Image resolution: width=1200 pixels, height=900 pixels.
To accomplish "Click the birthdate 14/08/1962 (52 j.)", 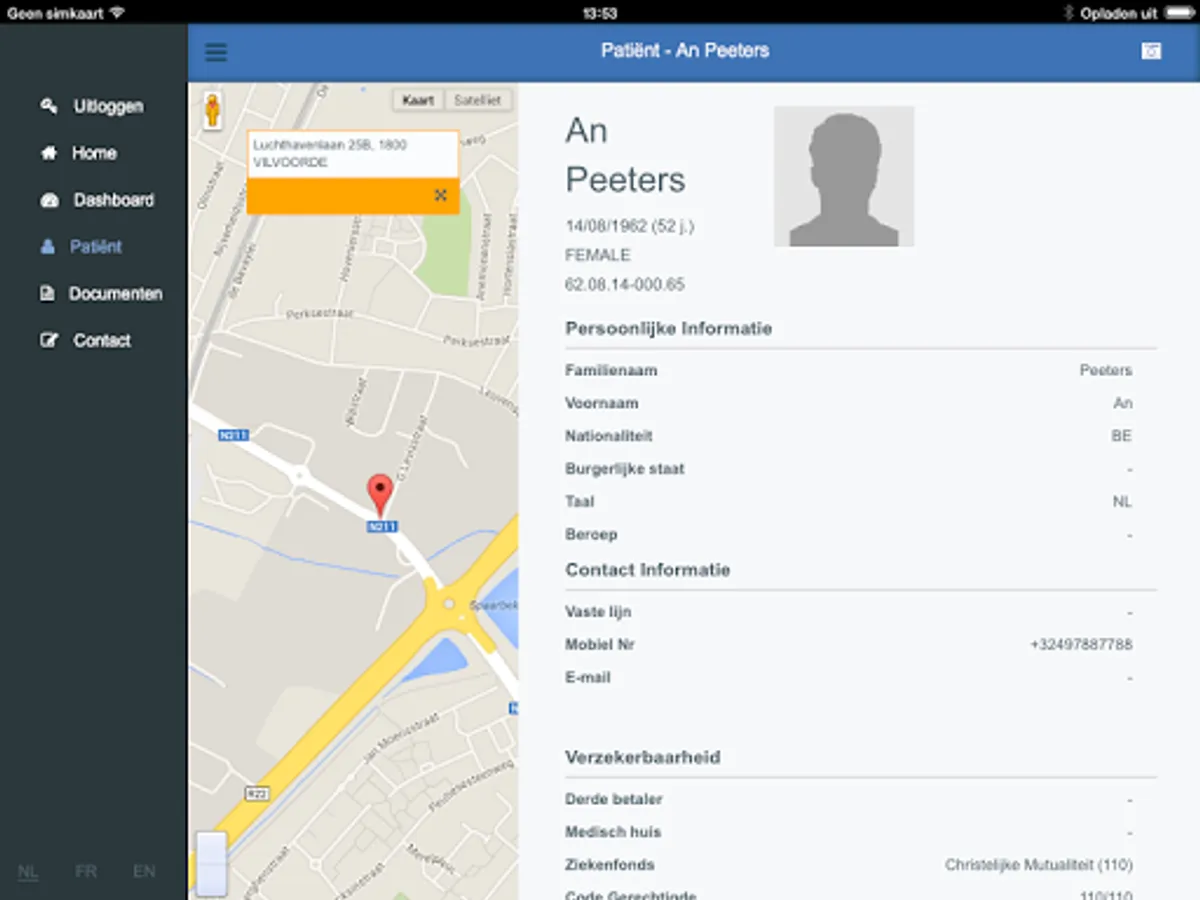I will coord(629,226).
